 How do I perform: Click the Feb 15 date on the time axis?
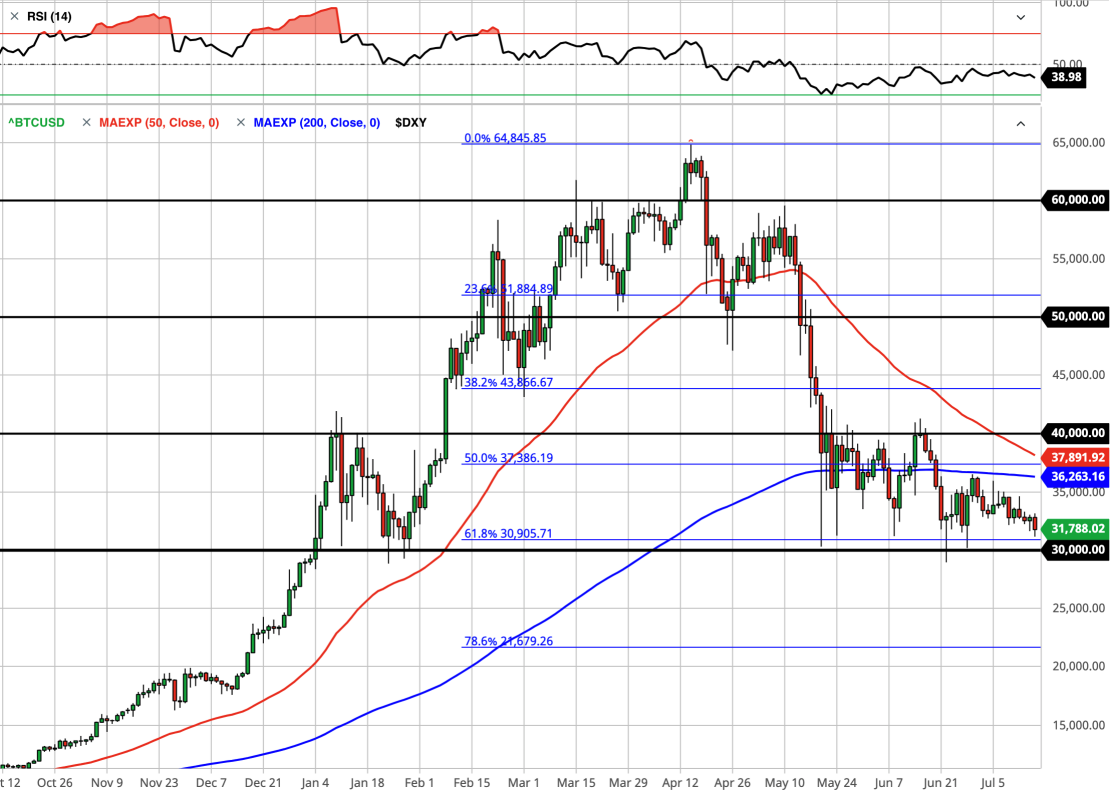pyautogui.click(x=471, y=783)
